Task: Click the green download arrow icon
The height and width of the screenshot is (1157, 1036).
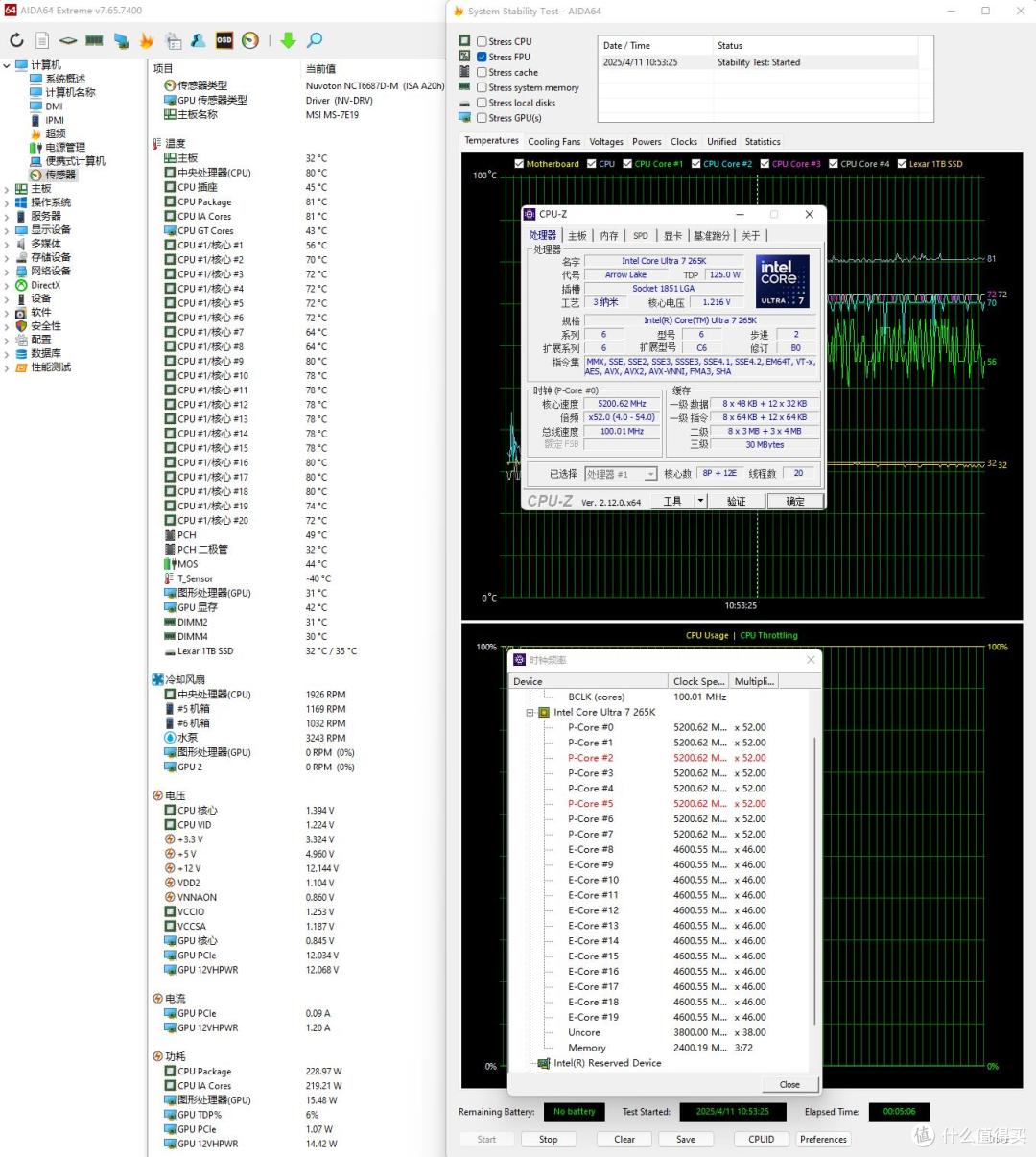Action: [x=288, y=40]
